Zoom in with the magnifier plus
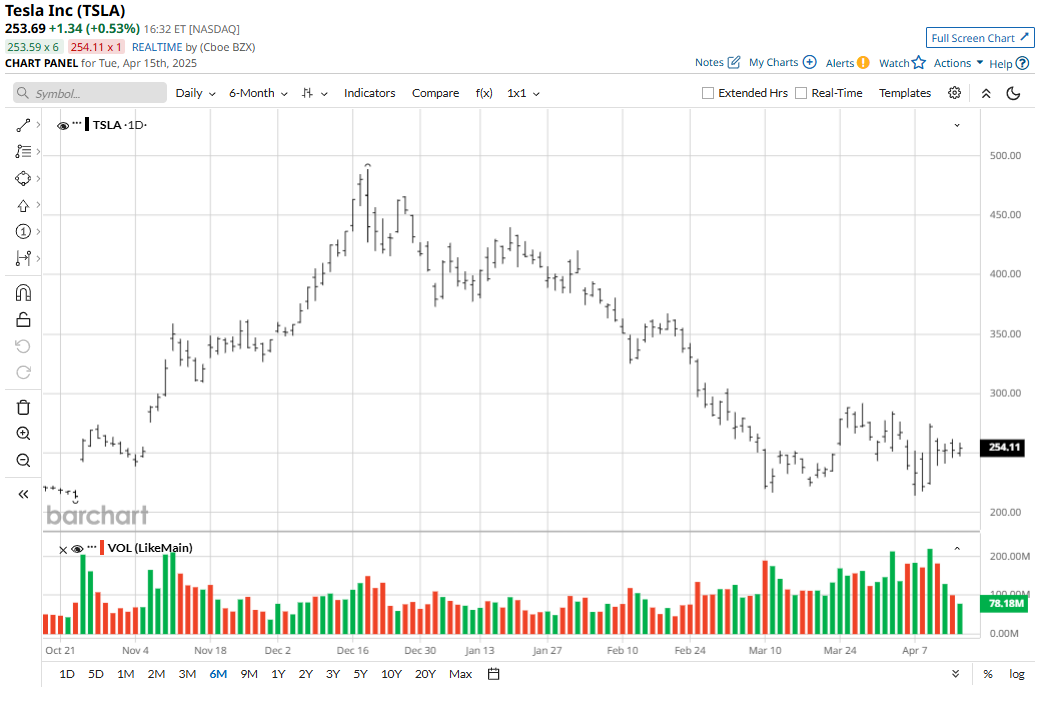The width and height of the screenshot is (1062, 706). pyautogui.click(x=23, y=434)
